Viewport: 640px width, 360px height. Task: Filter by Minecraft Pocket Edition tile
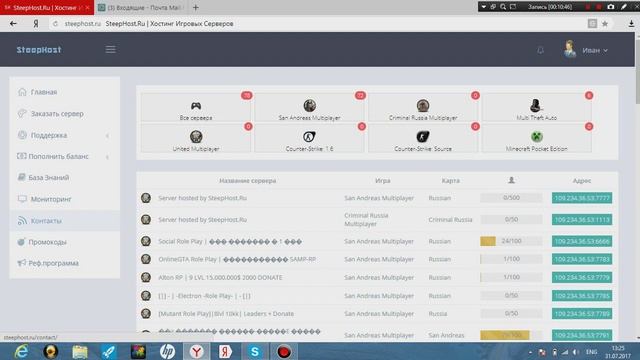[x=536, y=138]
